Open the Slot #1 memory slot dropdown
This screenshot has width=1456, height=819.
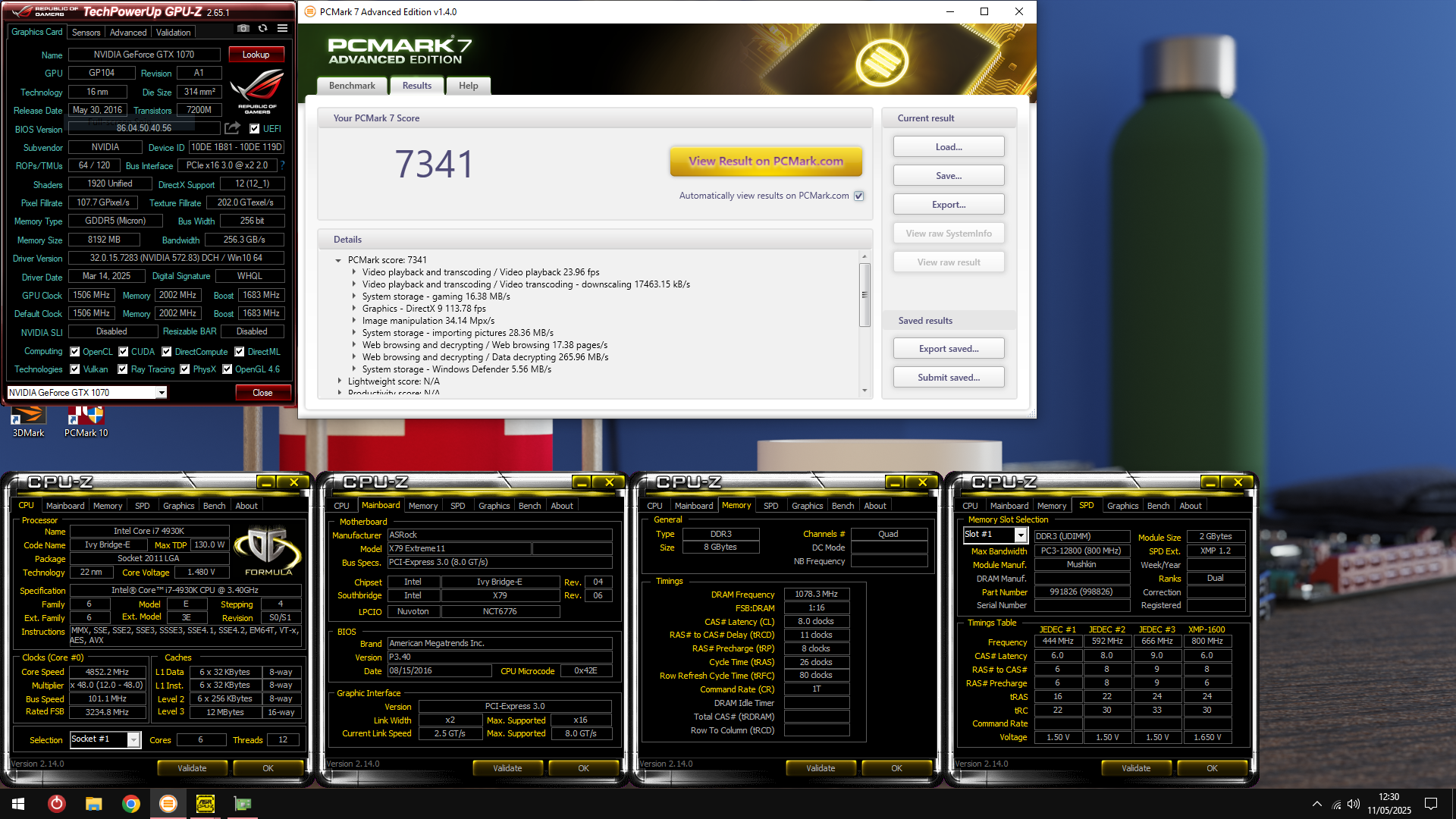tap(1021, 535)
